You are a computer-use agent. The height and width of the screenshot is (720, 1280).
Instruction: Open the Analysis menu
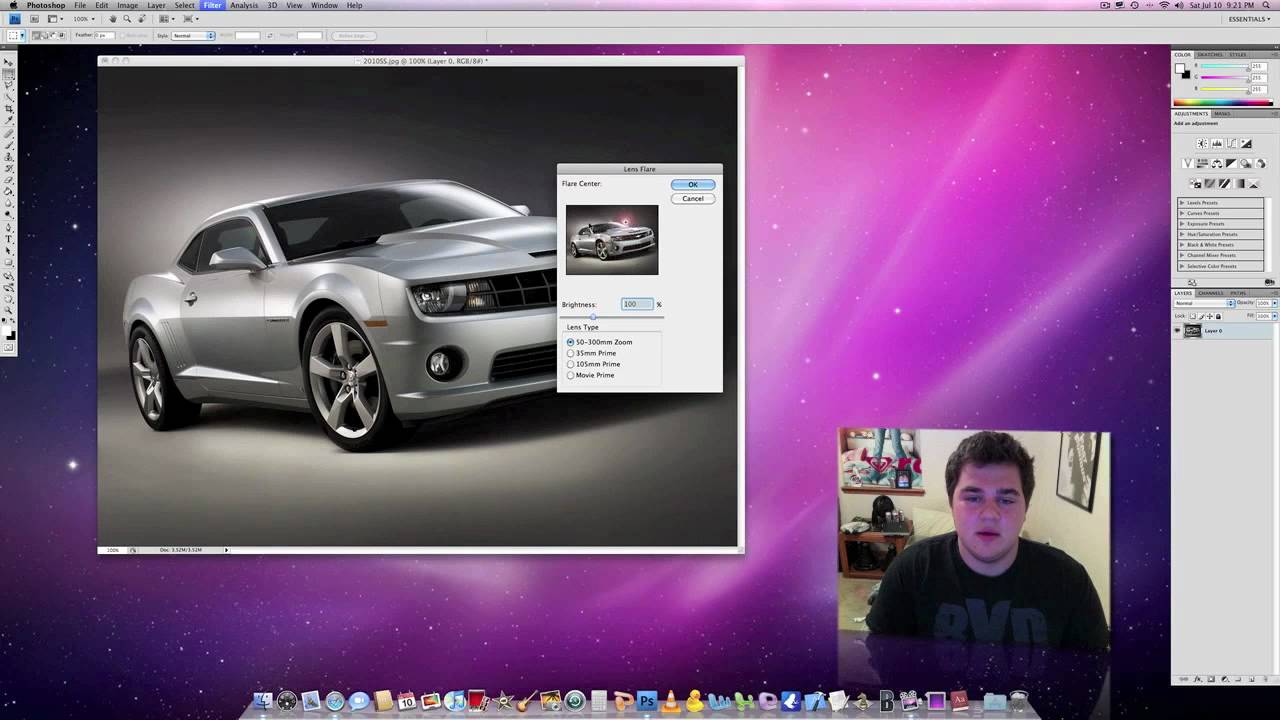(x=244, y=5)
